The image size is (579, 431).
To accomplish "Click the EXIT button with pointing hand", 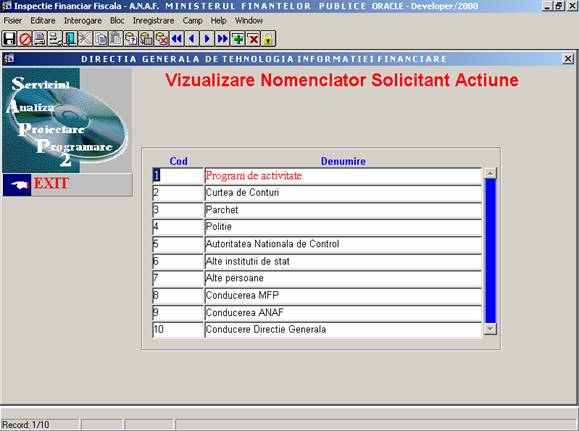I will [x=67, y=184].
